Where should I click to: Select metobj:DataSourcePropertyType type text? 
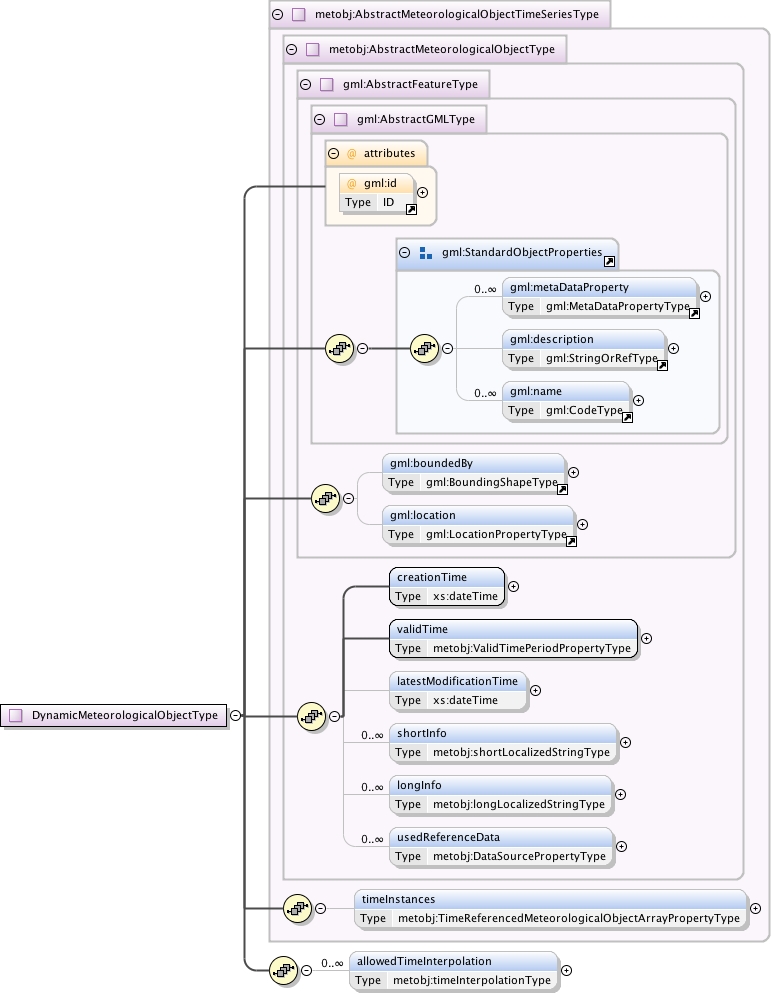pyautogui.click(x=519, y=856)
